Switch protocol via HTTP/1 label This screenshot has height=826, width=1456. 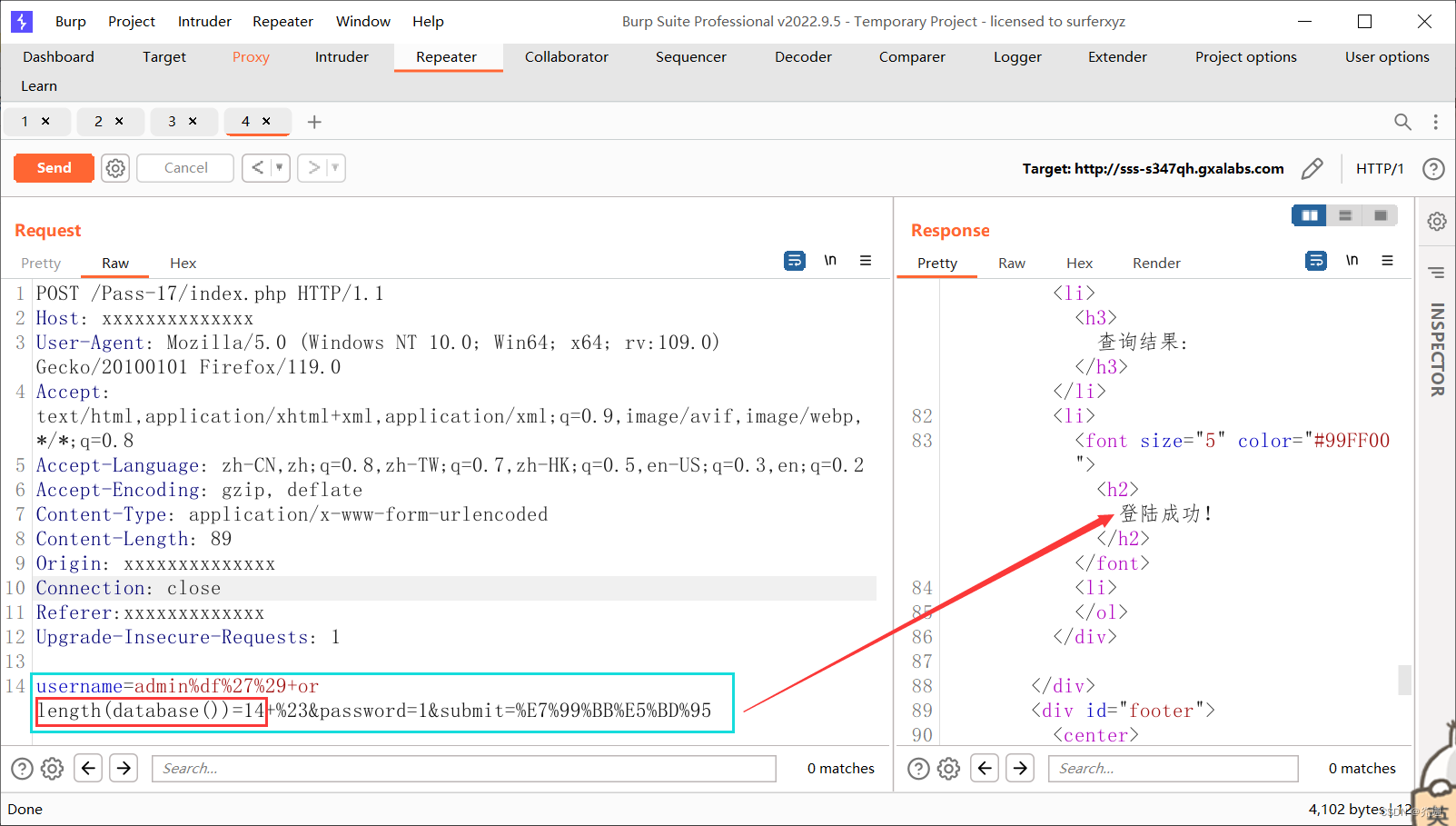[x=1380, y=168]
